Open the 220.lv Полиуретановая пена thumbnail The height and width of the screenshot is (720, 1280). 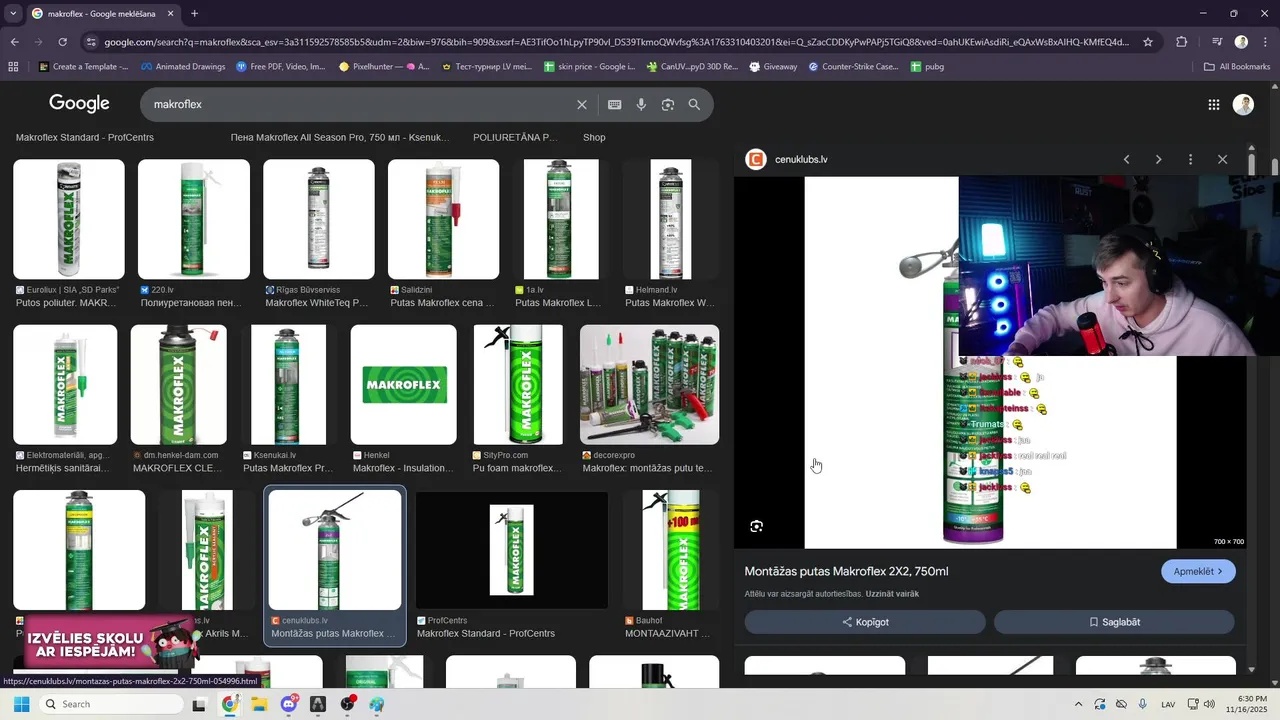[194, 219]
